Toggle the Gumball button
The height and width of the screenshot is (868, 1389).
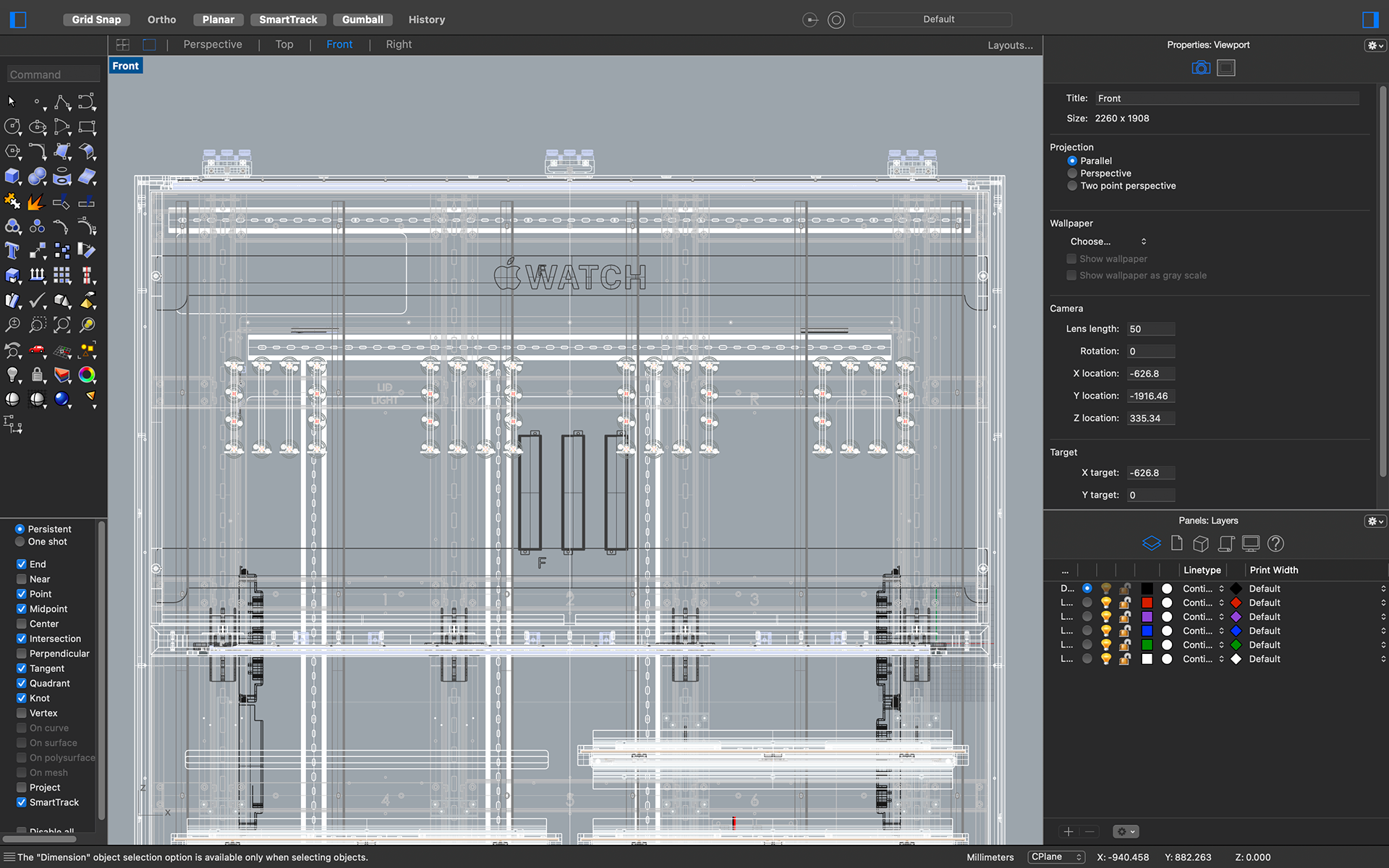[362, 20]
